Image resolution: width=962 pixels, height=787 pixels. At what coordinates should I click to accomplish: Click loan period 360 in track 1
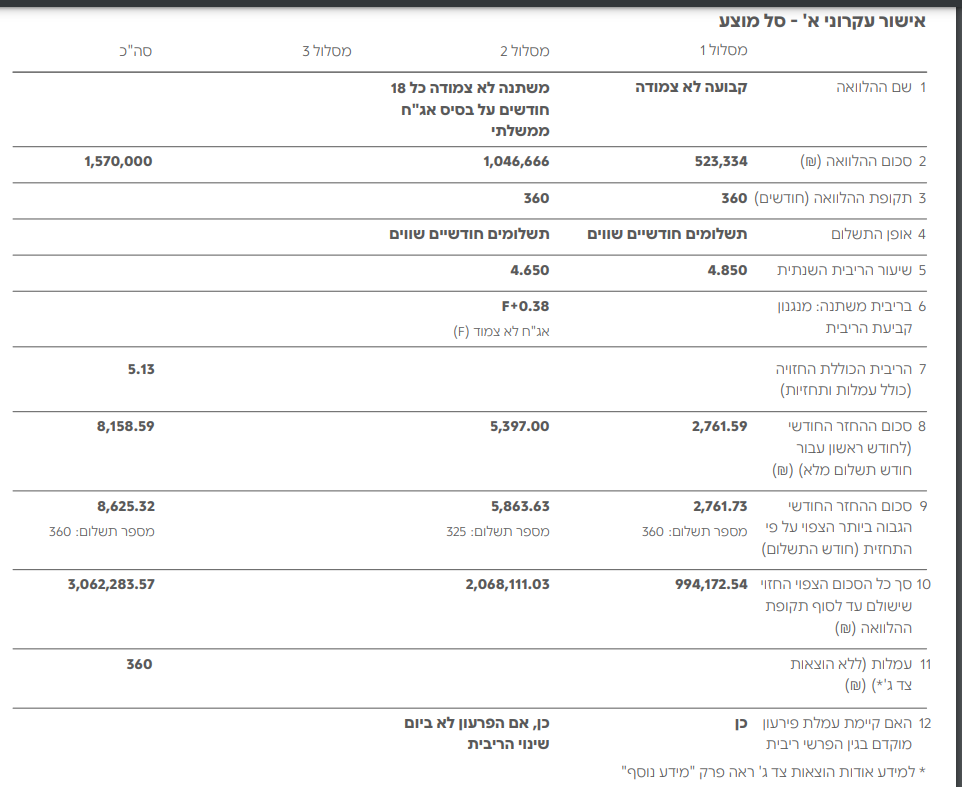pos(734,198)
